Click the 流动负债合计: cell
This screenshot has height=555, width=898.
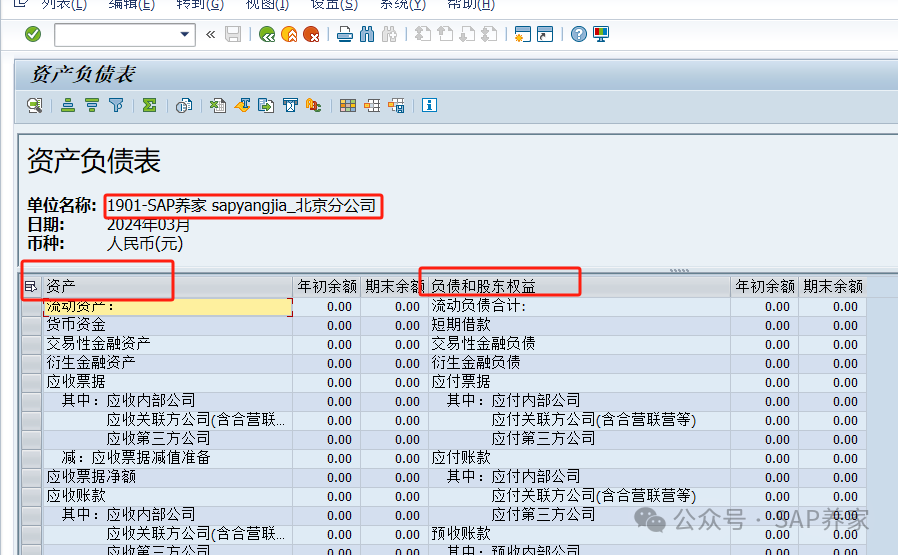[580, 306]
